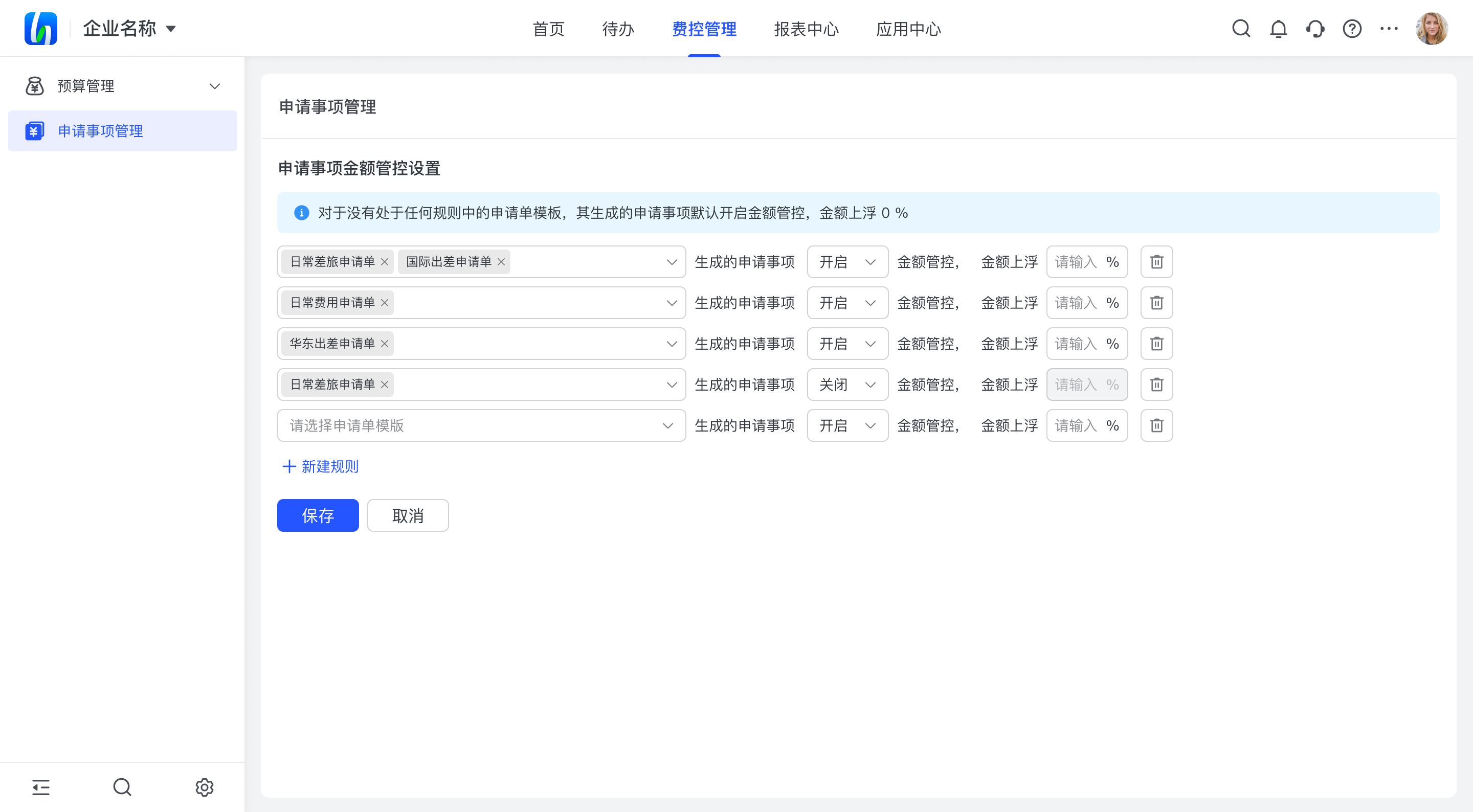Delete the first rule row trash icon
This screenshot has height=812, width=1473.
click(x=1156, y=262)
